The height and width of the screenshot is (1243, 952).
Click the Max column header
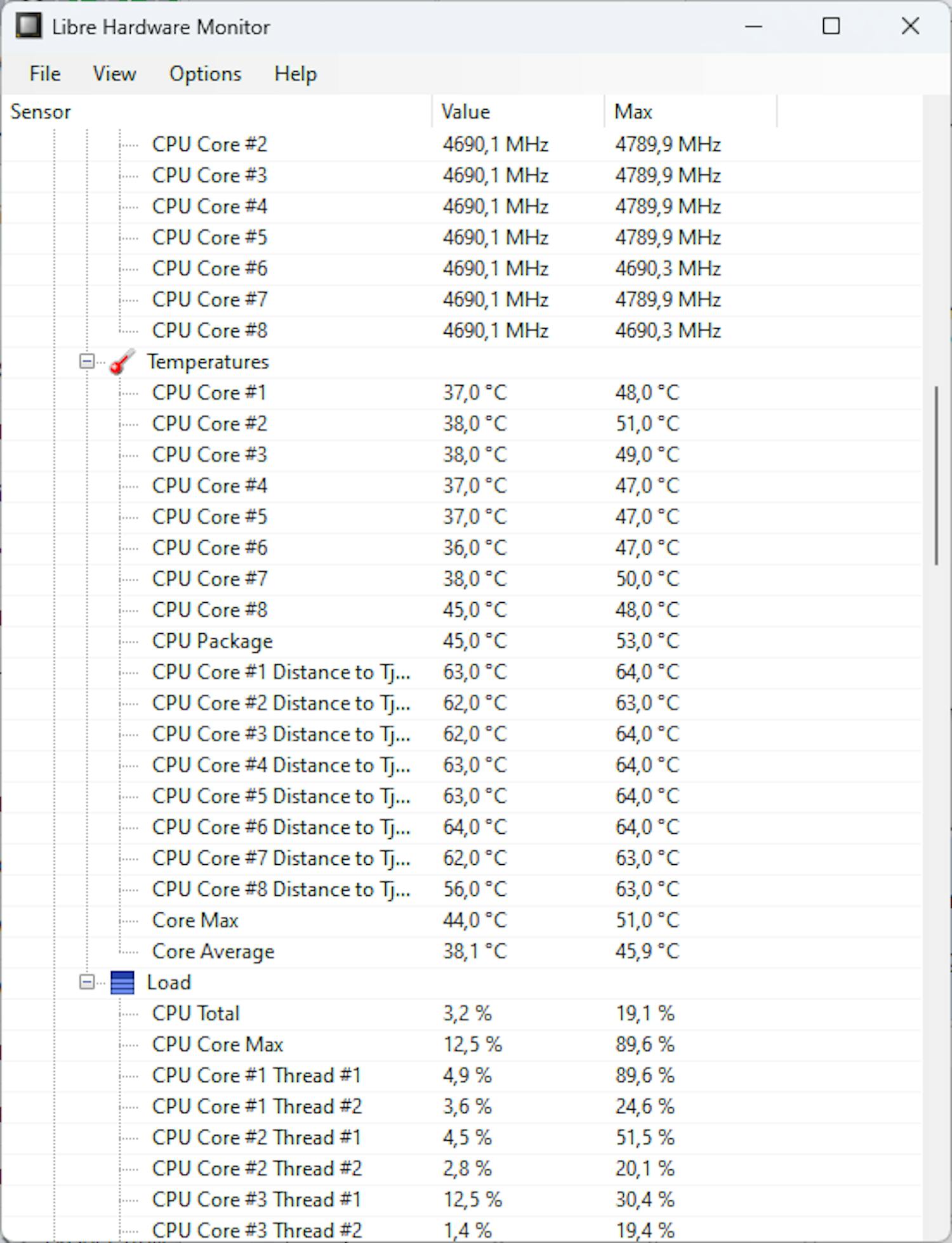[x=633, y=112]
